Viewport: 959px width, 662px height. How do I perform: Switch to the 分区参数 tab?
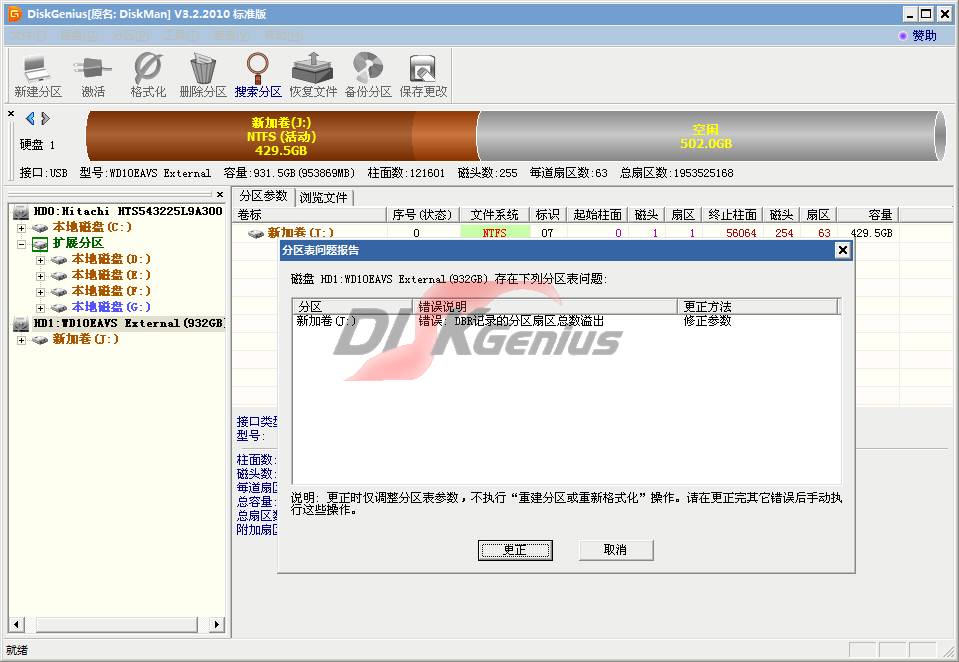pyautogui.click(x=263, y=196)
